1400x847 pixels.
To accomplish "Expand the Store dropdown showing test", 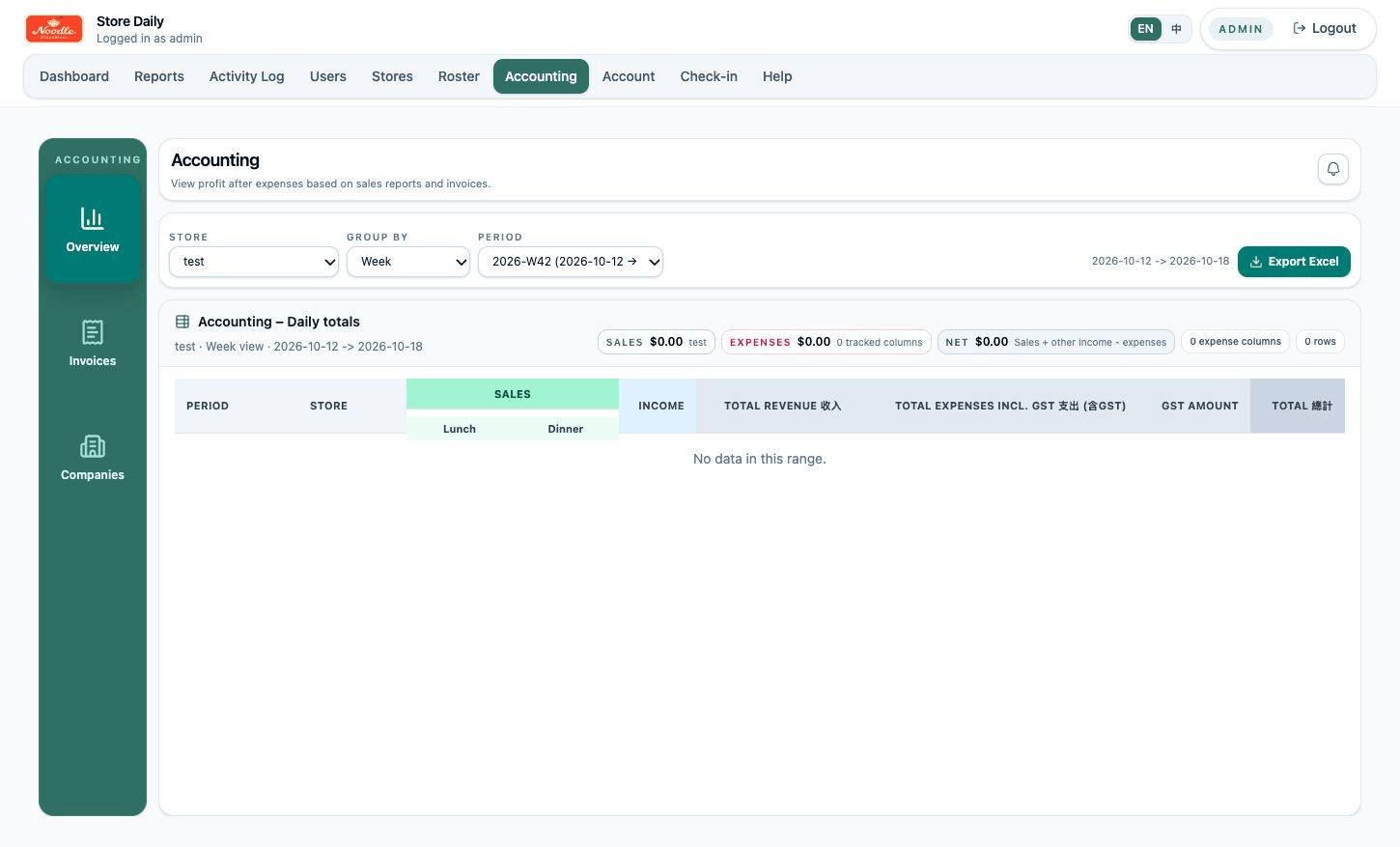I will (x=254, y=262).
